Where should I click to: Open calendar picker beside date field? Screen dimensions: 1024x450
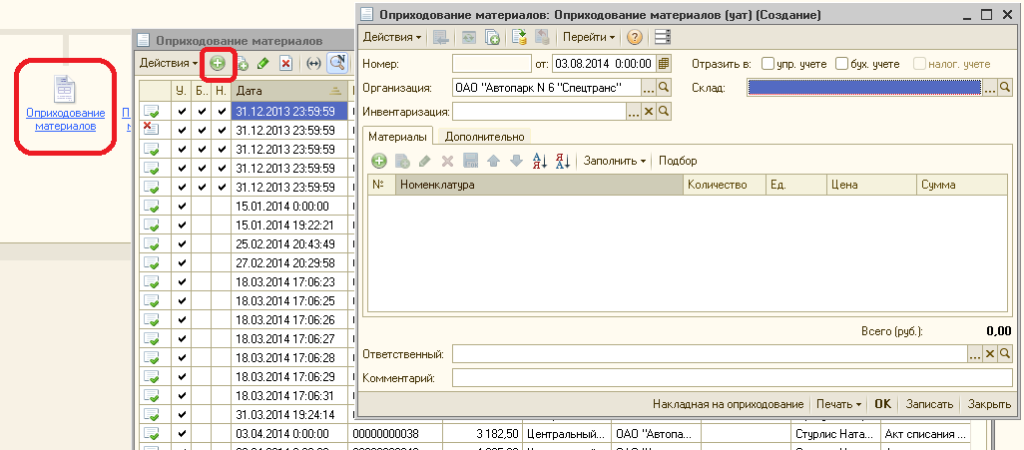click(x=664, y=64)
